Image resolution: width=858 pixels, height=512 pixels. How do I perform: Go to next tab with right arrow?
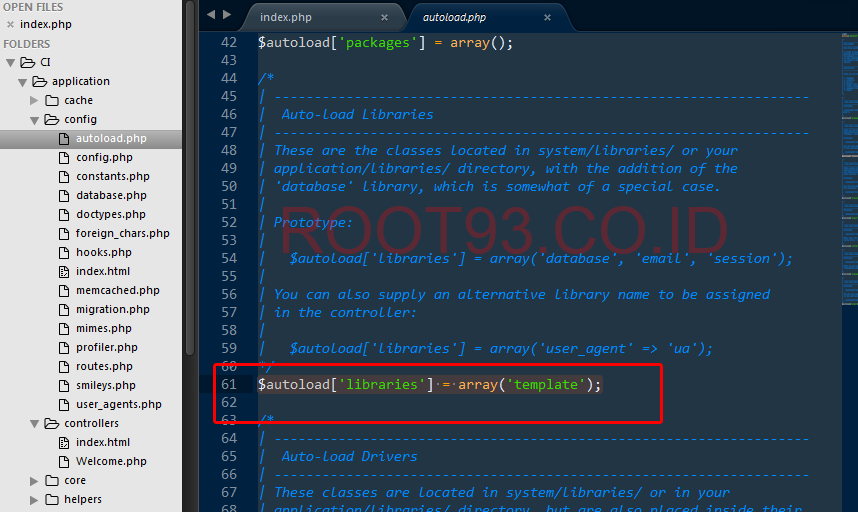pos(227,15)
